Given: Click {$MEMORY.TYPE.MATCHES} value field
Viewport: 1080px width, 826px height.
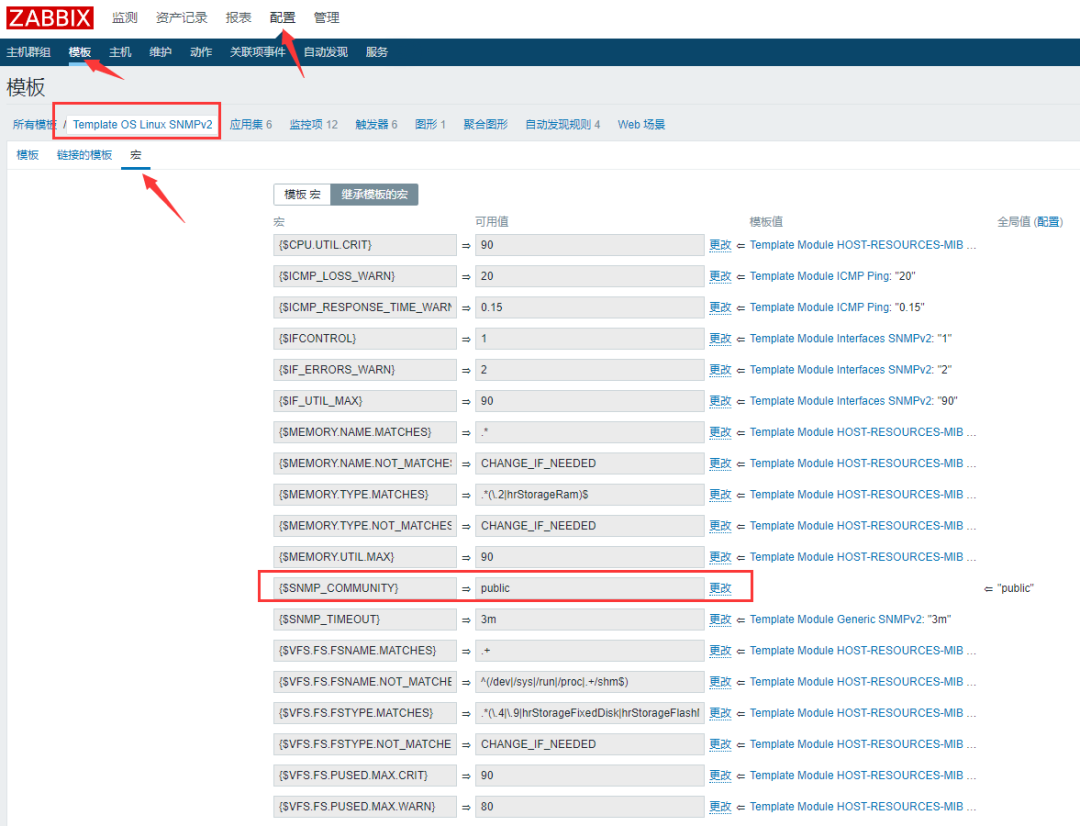Looking at the screenshot, I should click(589, 495).
